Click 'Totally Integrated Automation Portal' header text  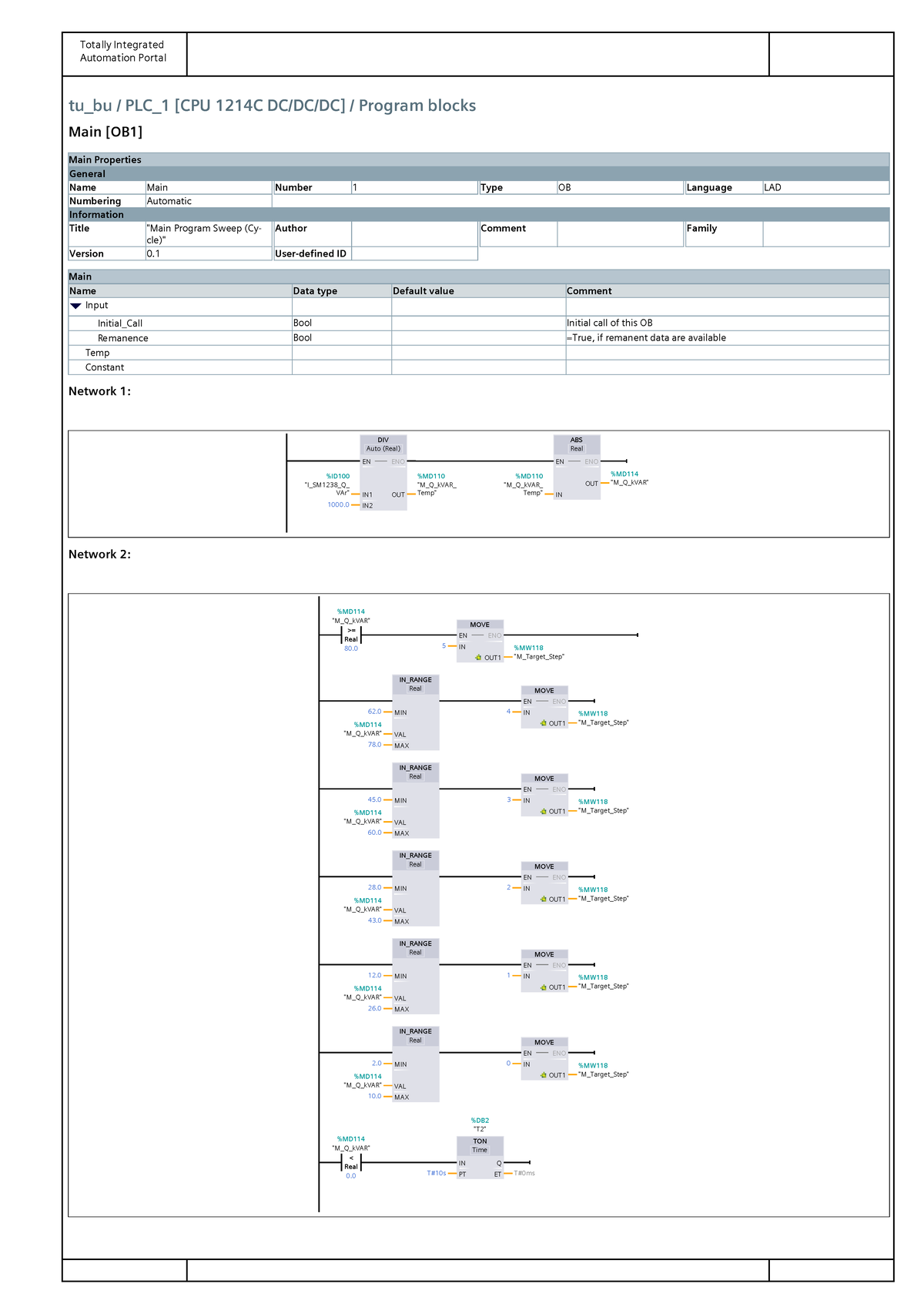123,52
